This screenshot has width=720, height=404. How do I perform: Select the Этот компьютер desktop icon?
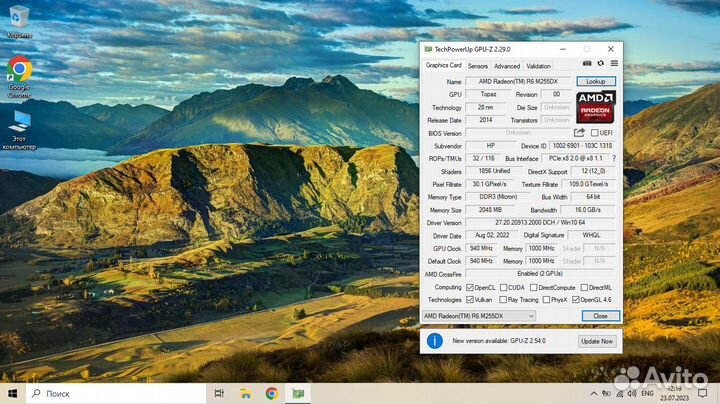tap(19, 130)
